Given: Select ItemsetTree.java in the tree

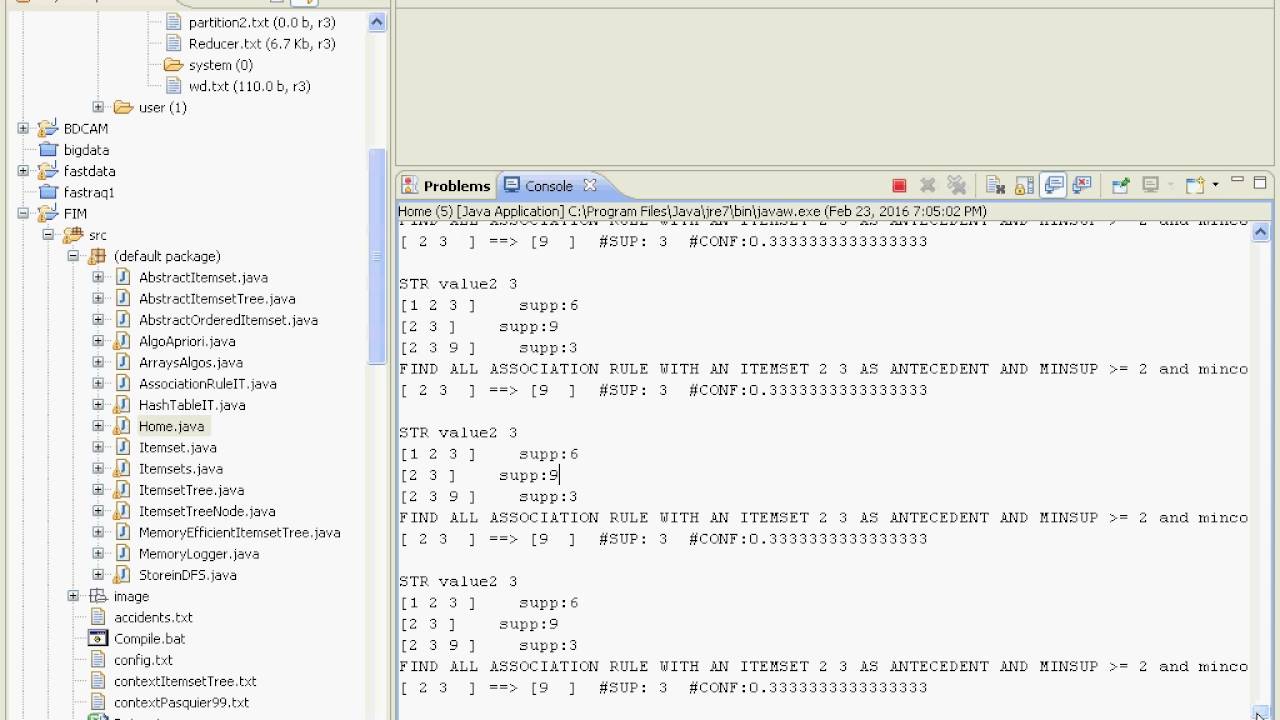Looking at the screenshot, I should pos(191,490).
